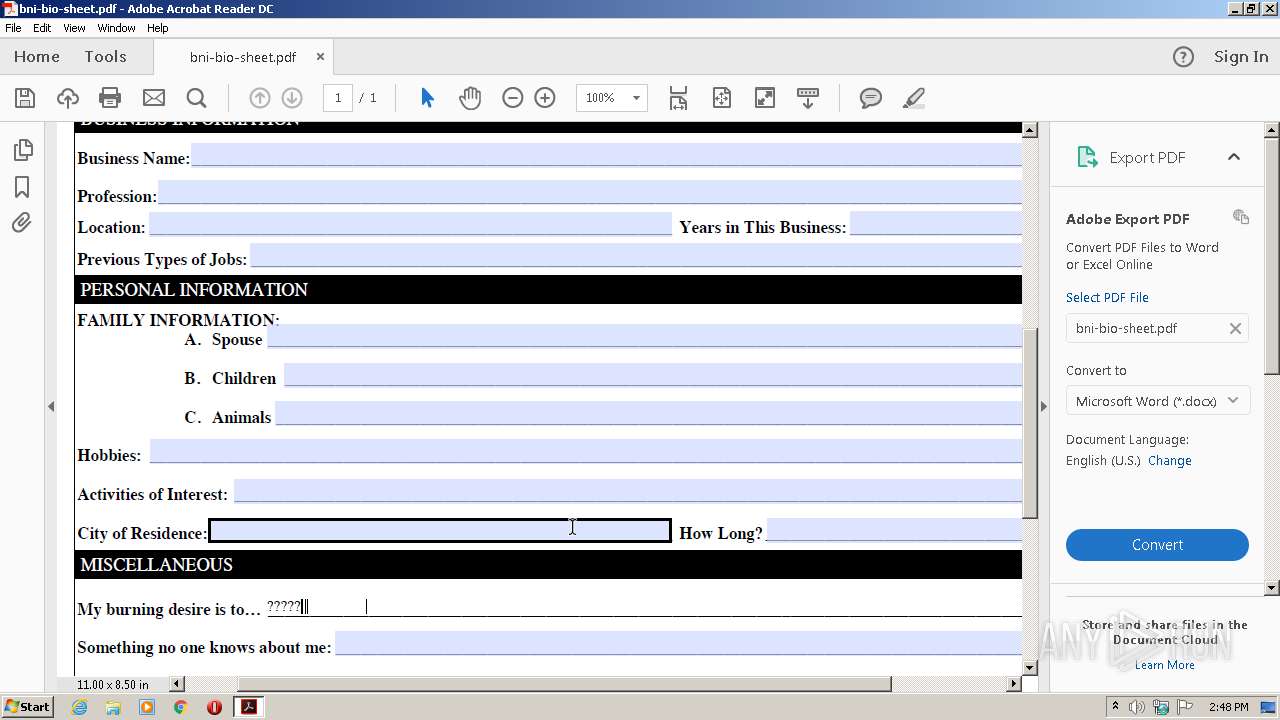Click the right tools pane scrollbar thumb
The width and height of the screenshot is (1280, 720).
(x=1272, y=257)
